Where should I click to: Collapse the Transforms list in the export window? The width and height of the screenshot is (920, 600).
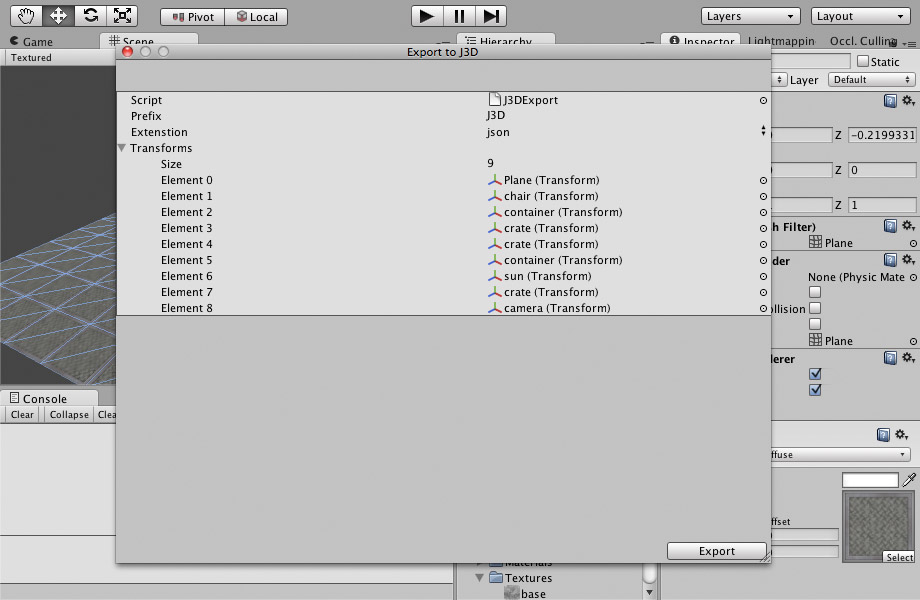pyautogui.click(x=121, y=147)
